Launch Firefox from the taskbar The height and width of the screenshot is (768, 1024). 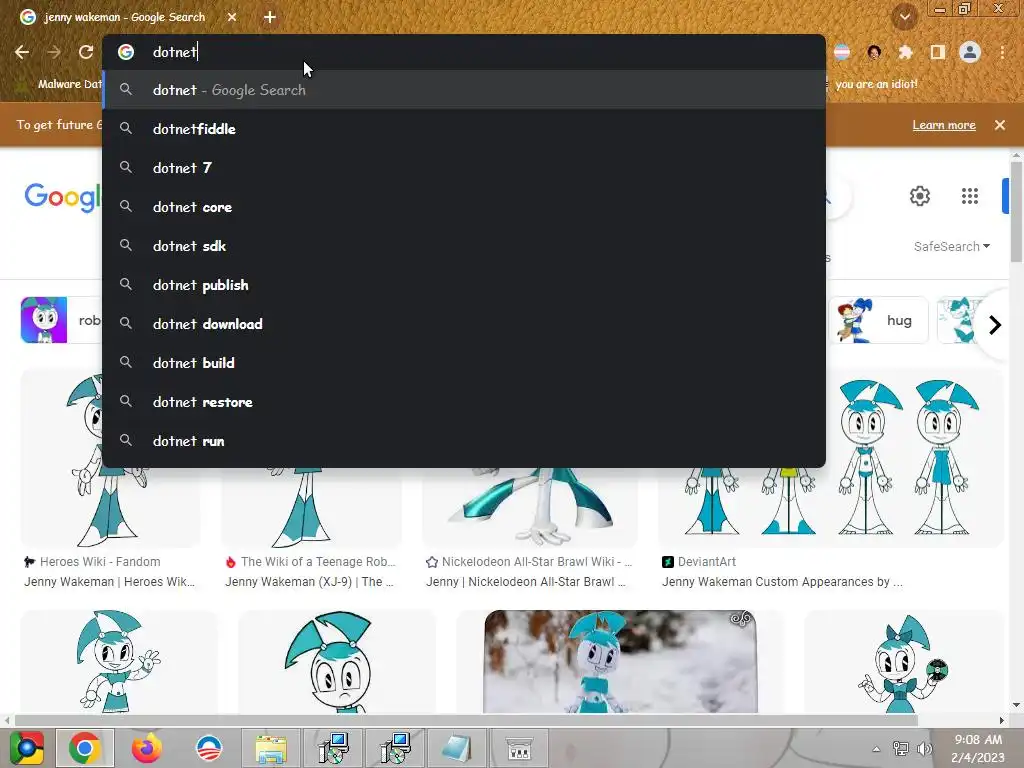(x=146, y=748)
